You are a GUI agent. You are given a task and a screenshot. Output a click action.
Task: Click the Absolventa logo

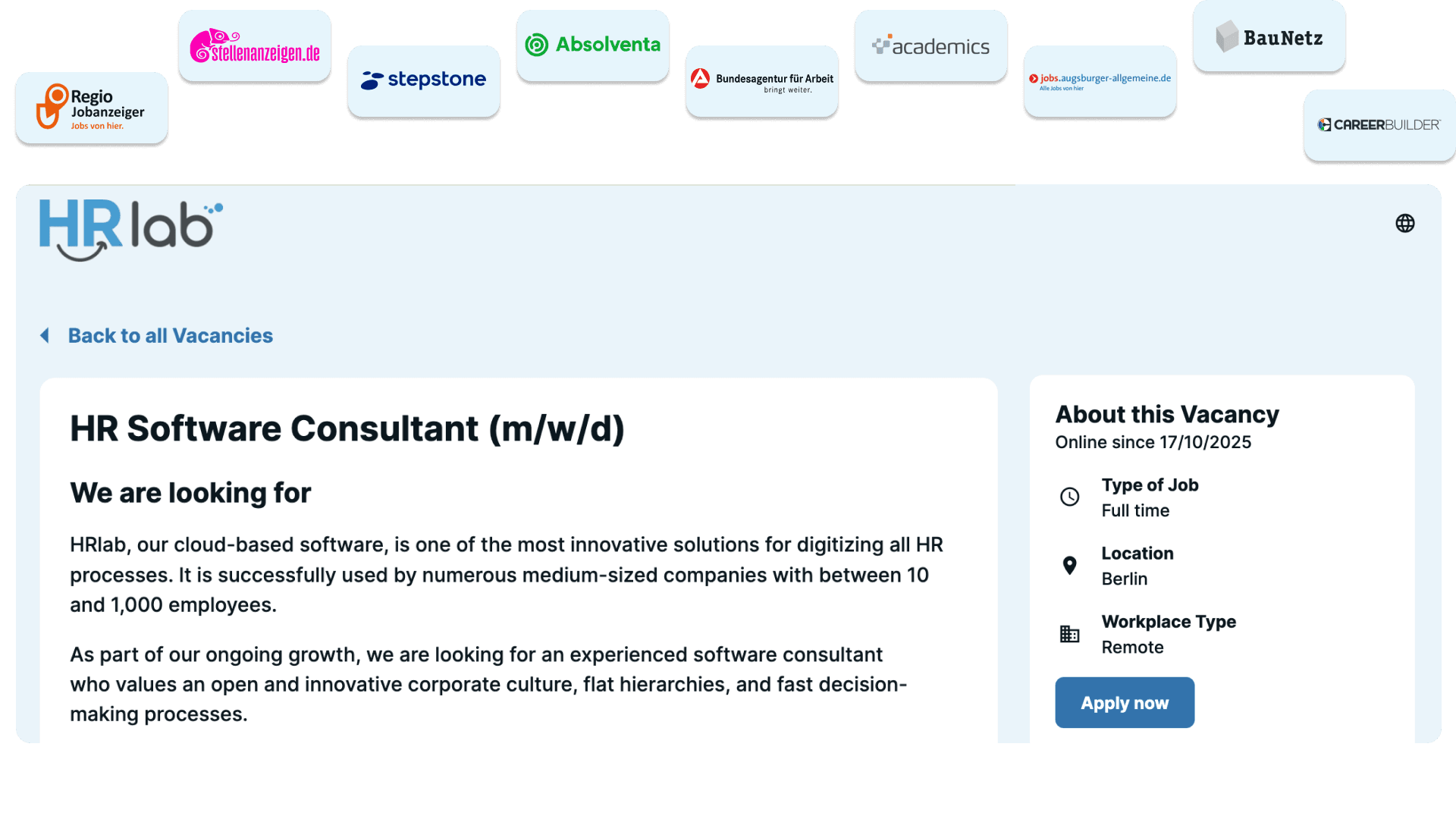click(592, 44)
